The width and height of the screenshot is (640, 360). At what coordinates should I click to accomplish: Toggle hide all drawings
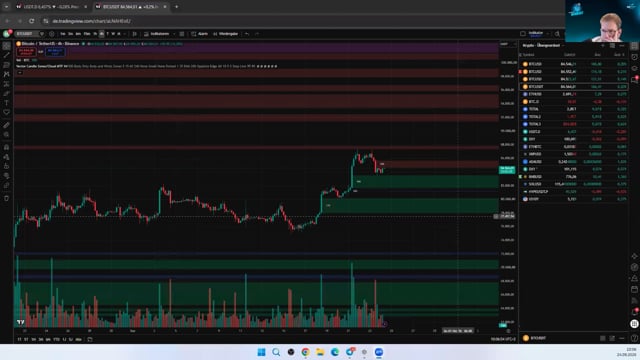pos(7,176)
